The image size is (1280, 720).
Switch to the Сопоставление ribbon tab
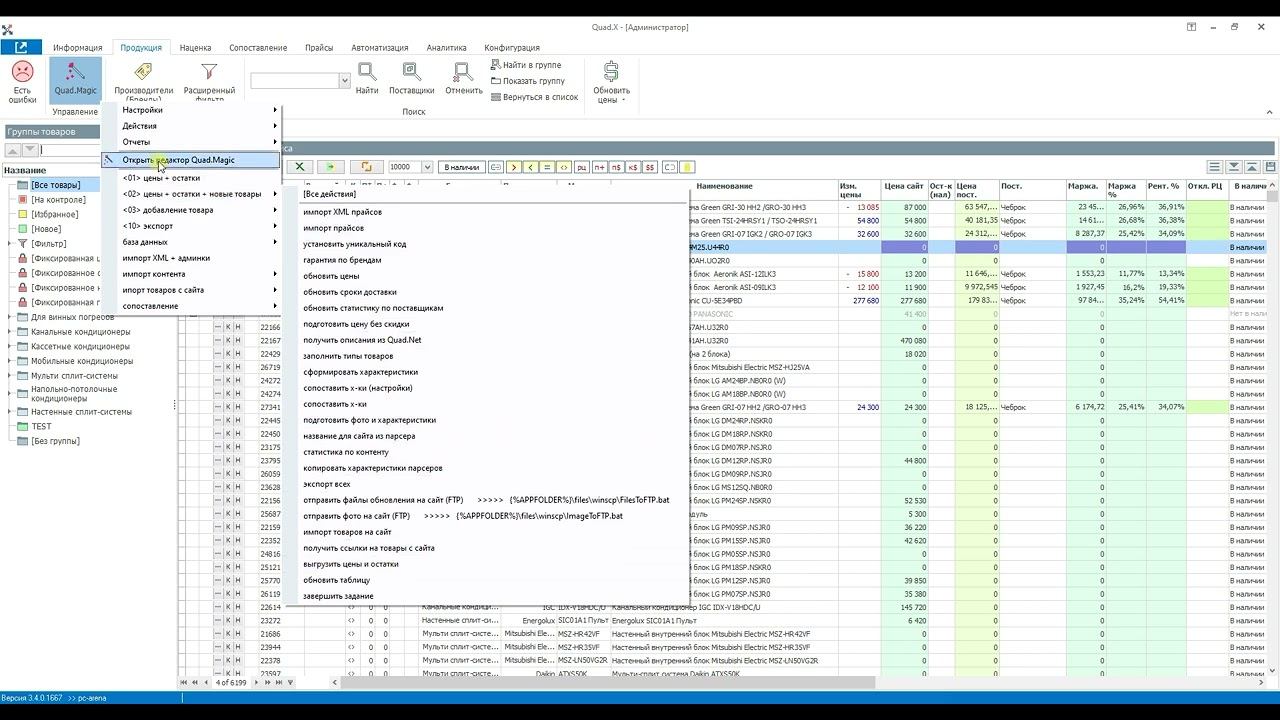[258, 47]
